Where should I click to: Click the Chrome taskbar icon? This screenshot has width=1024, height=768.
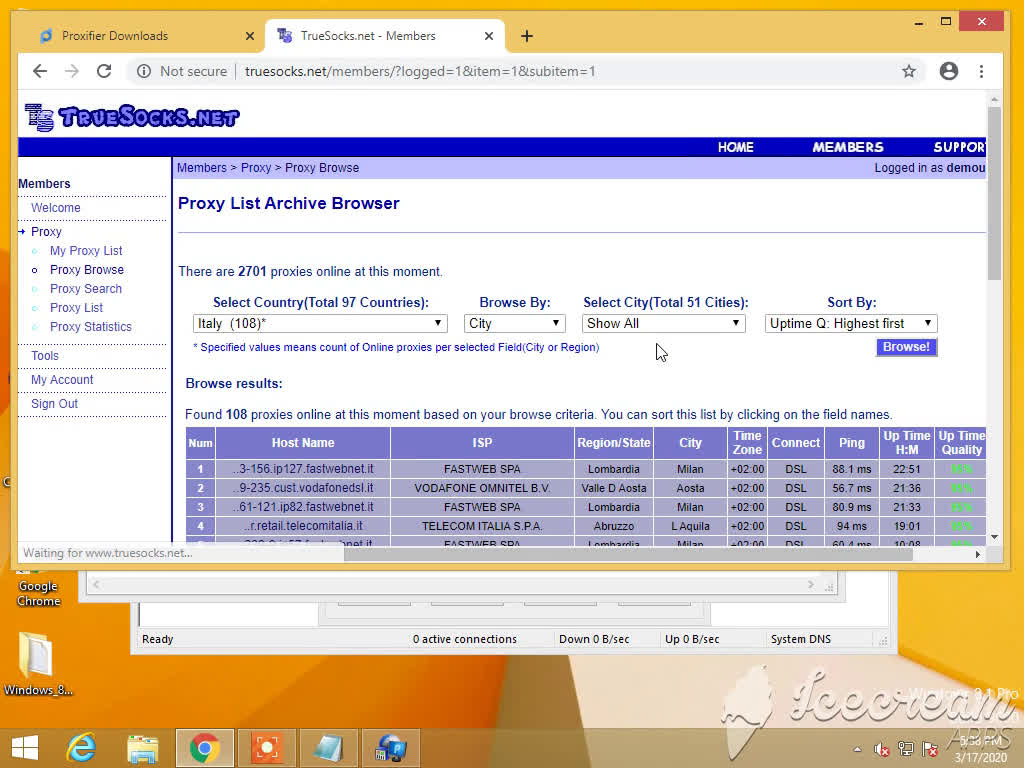click(x=204, y=748)
